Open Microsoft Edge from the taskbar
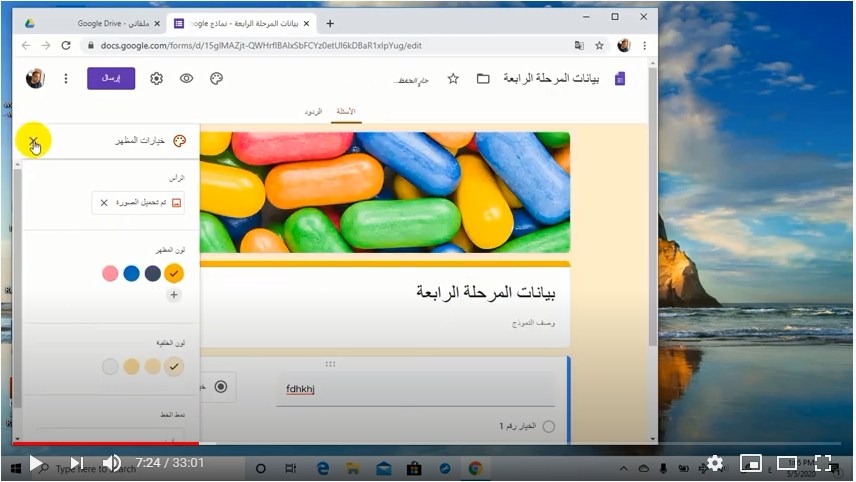The height and width of the screenshot is (482, 856). point(323,468)
